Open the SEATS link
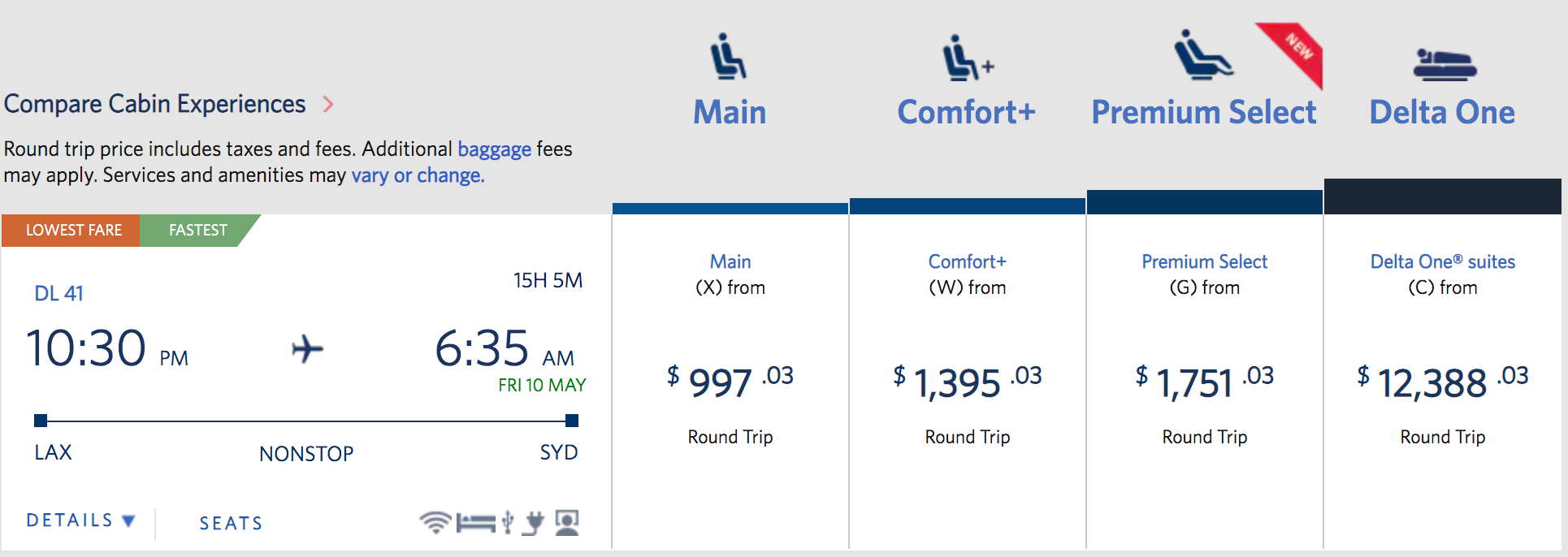 coord(232,524)
